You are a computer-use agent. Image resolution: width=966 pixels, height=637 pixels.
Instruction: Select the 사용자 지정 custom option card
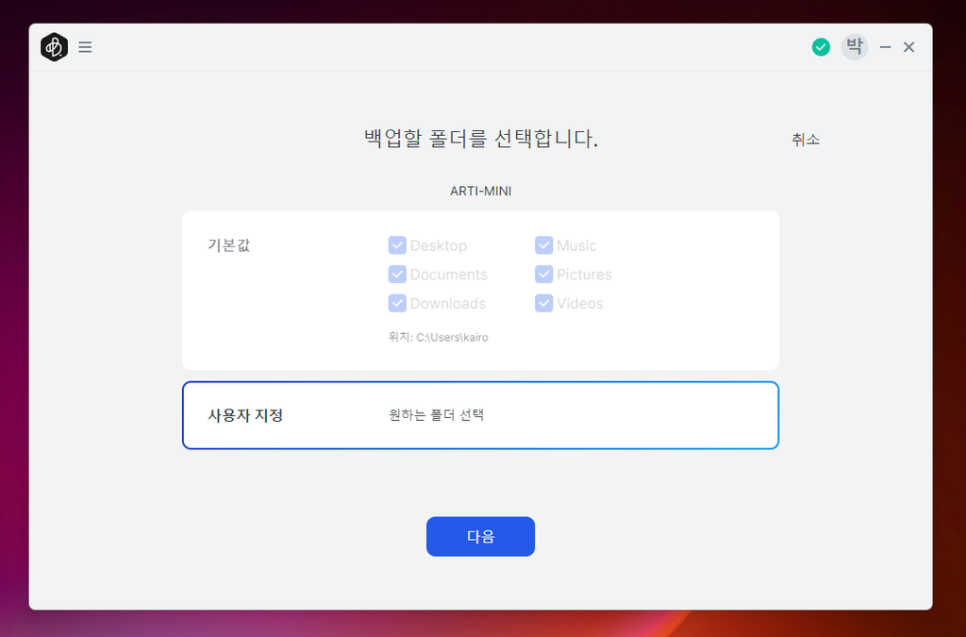tap(481, 415)
